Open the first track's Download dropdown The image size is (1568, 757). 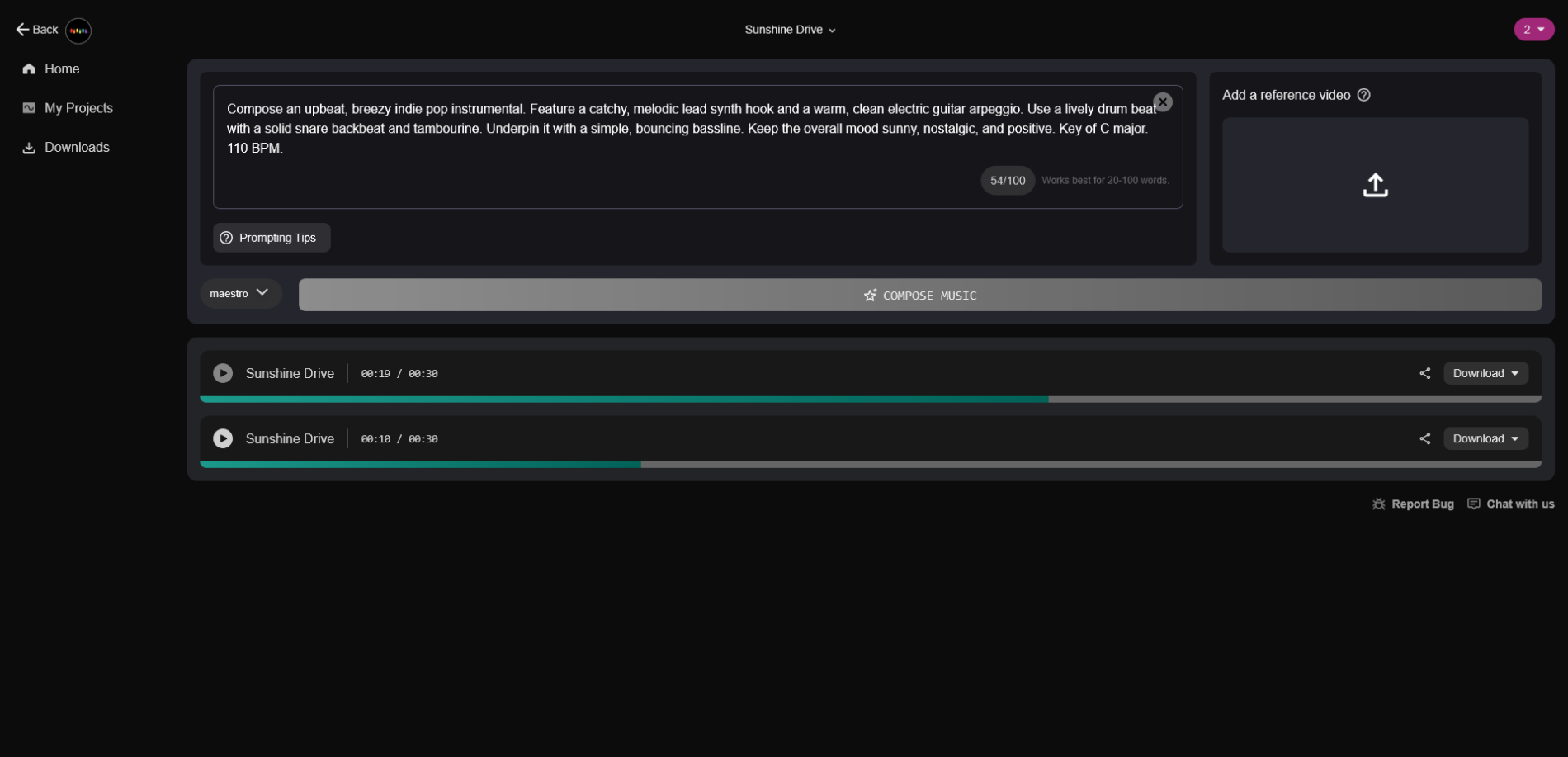coord(1485,373)
